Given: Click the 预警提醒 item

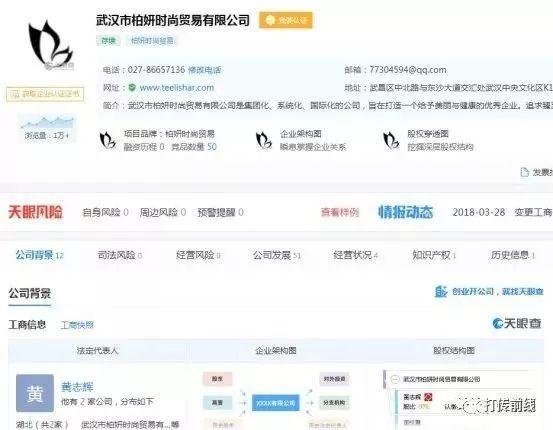Looking at the screenshot, I should click(220, 212).
